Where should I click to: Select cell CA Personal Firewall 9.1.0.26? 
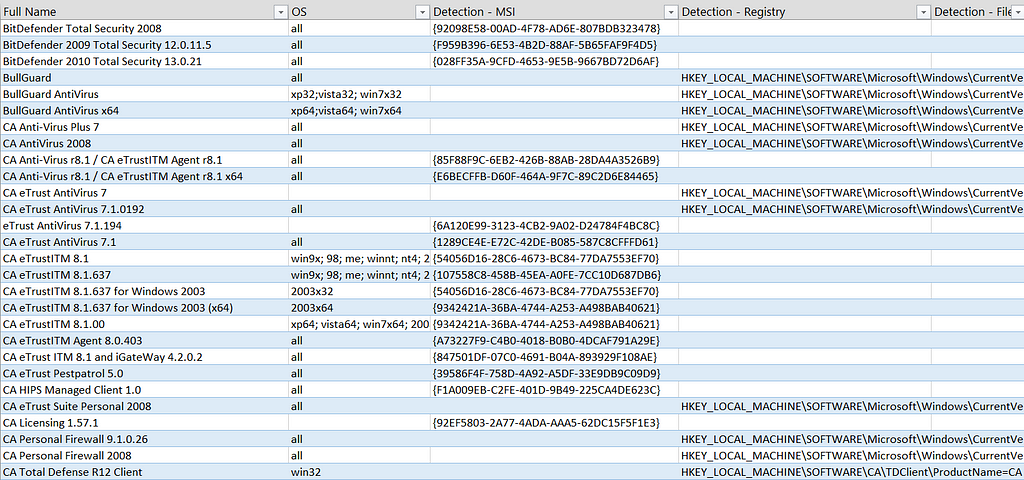144,439
